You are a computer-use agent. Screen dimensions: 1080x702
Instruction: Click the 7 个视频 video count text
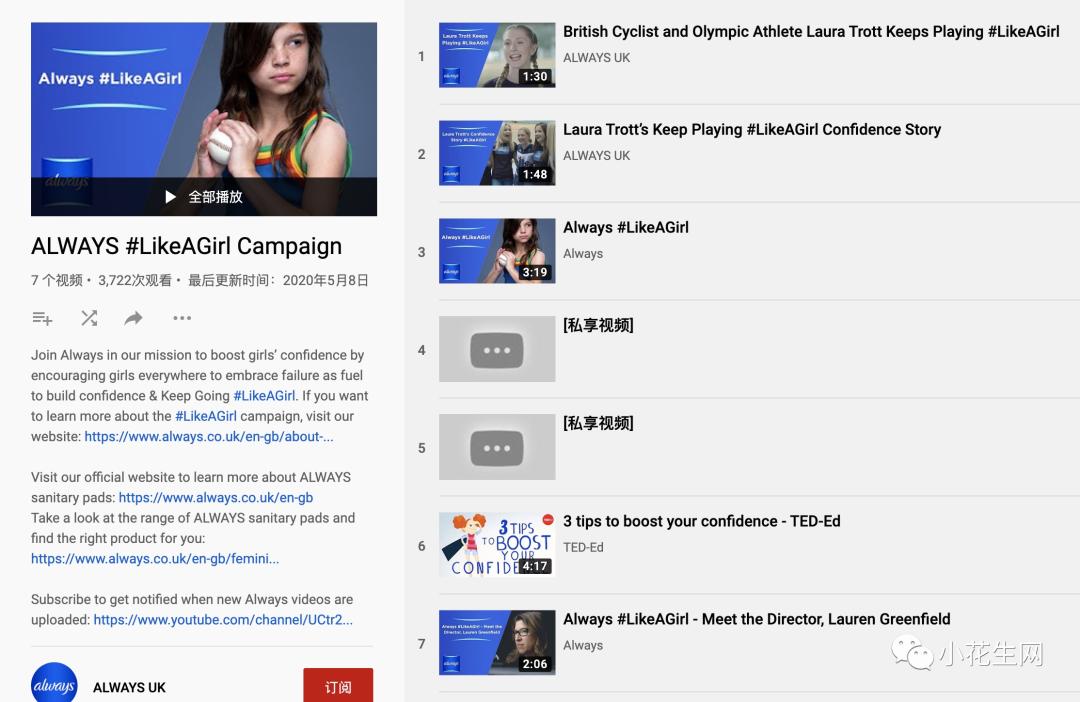tap(56, 280)
